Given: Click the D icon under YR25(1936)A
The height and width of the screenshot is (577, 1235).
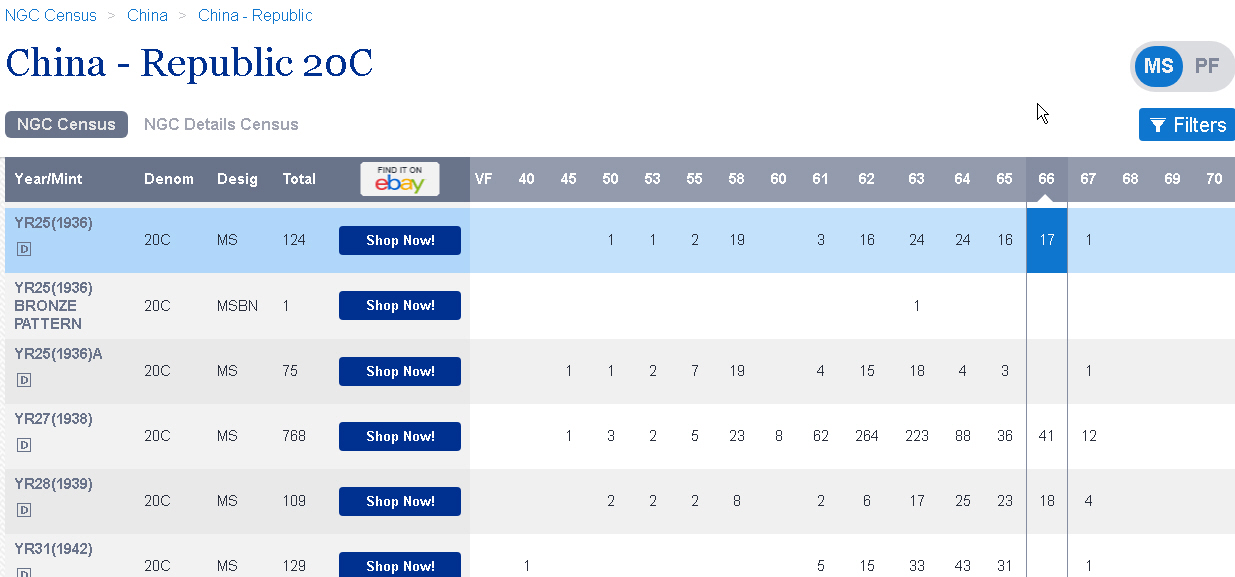Looking at the screenshot, I should pyautogui.click(x=25, y=380).
